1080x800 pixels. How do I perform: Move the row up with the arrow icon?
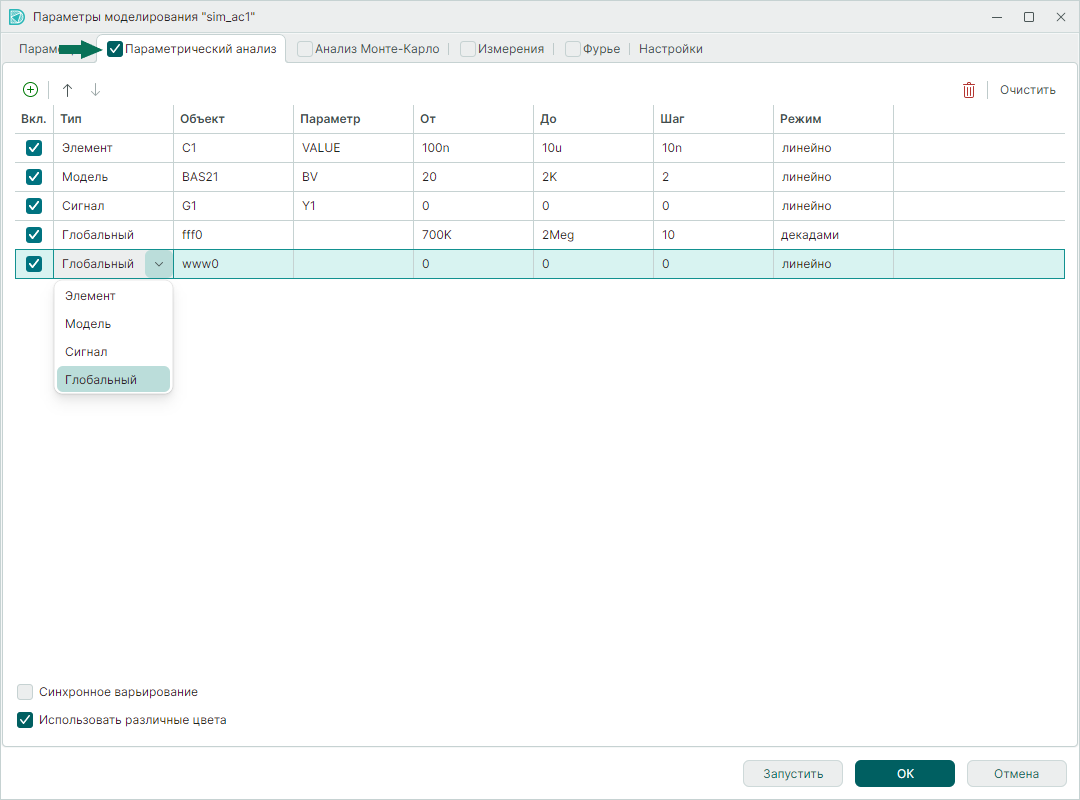[x=68, y=90]
